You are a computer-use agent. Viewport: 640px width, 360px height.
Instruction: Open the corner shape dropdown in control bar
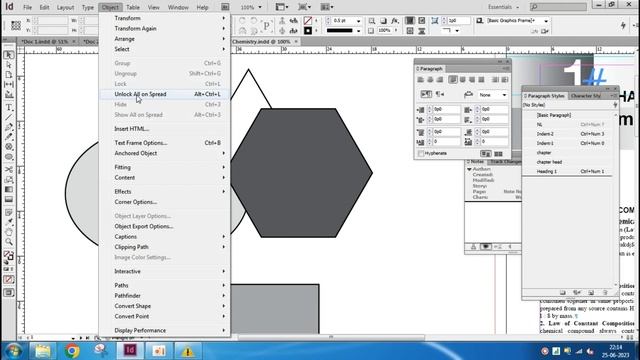click(457, 31)
